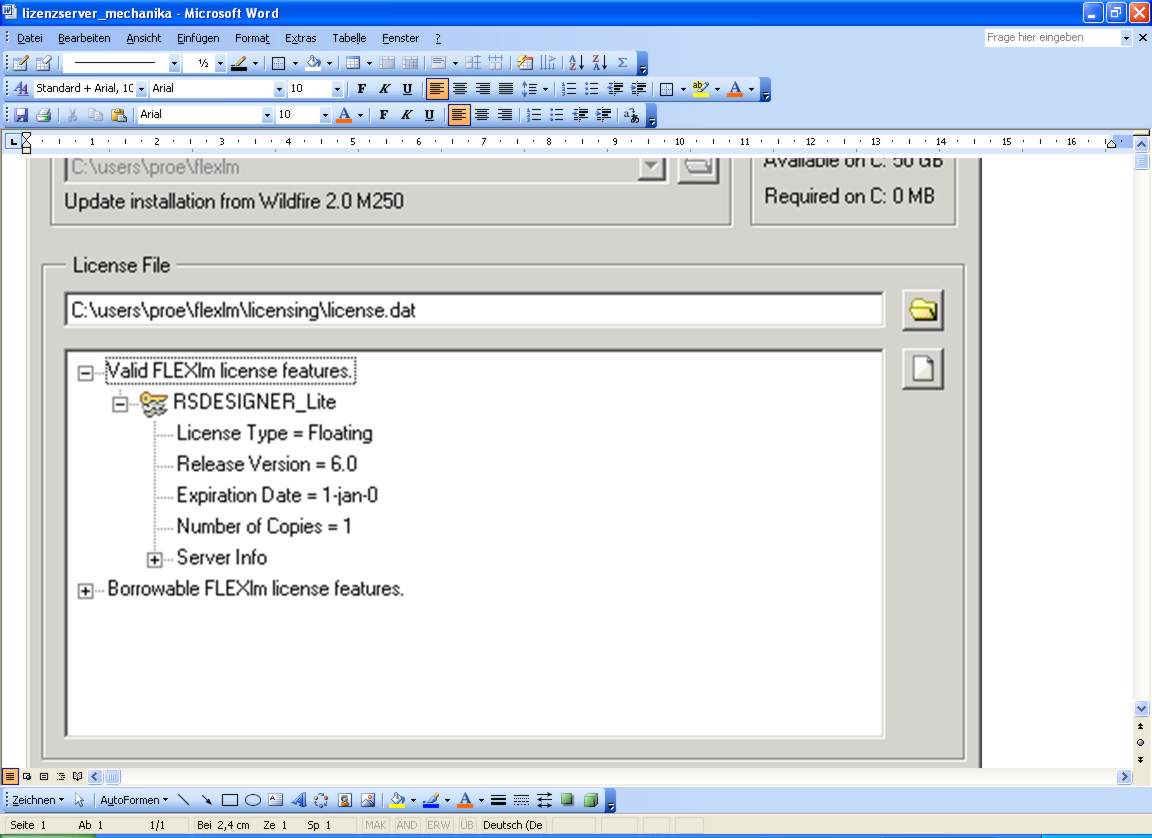Switch to Outline view button

(61, 776)
